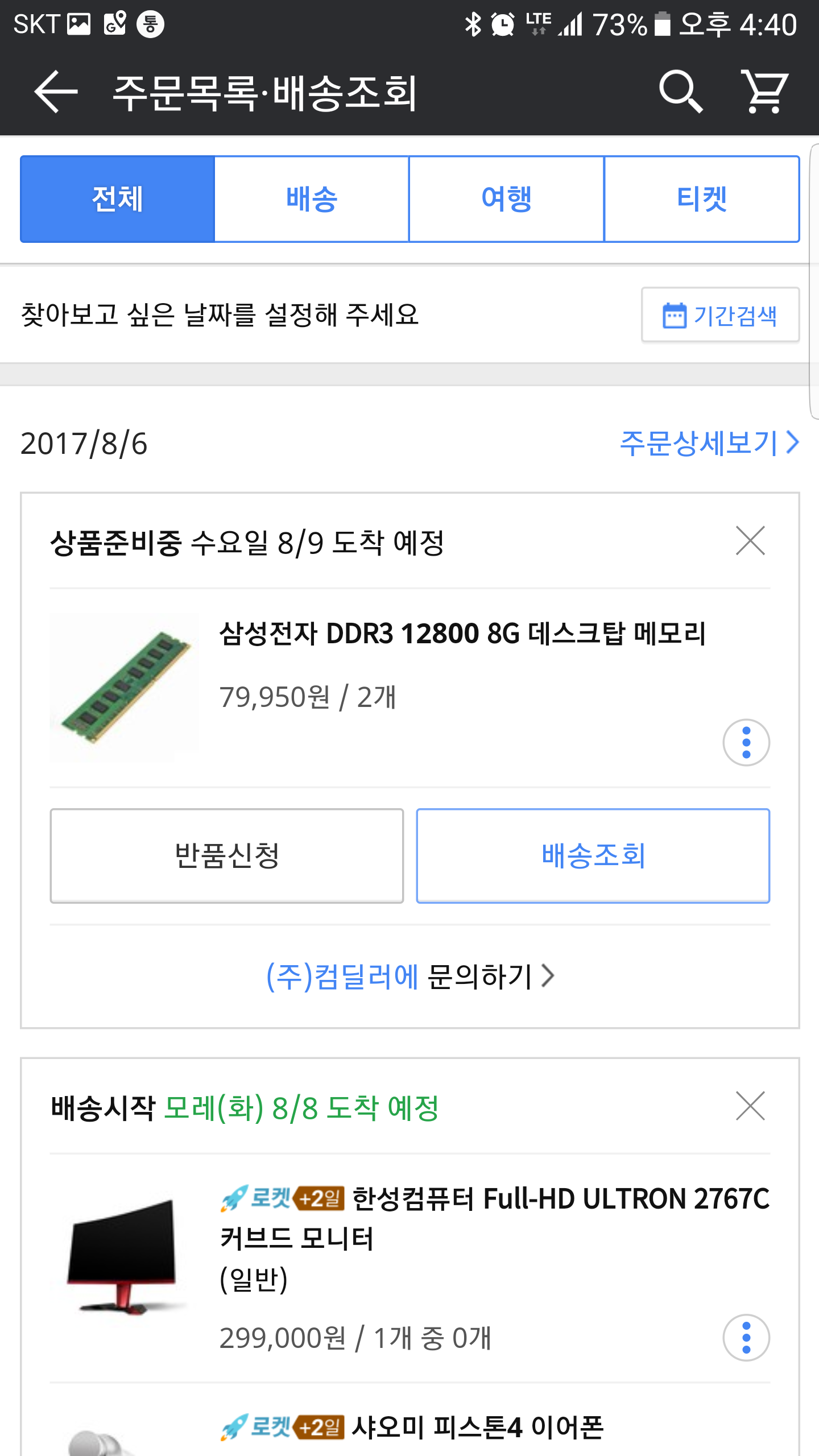Open more options for ULTRON monitor
The height and width of the screenshot is (1456, 819).
click(x=746, y=1337)
